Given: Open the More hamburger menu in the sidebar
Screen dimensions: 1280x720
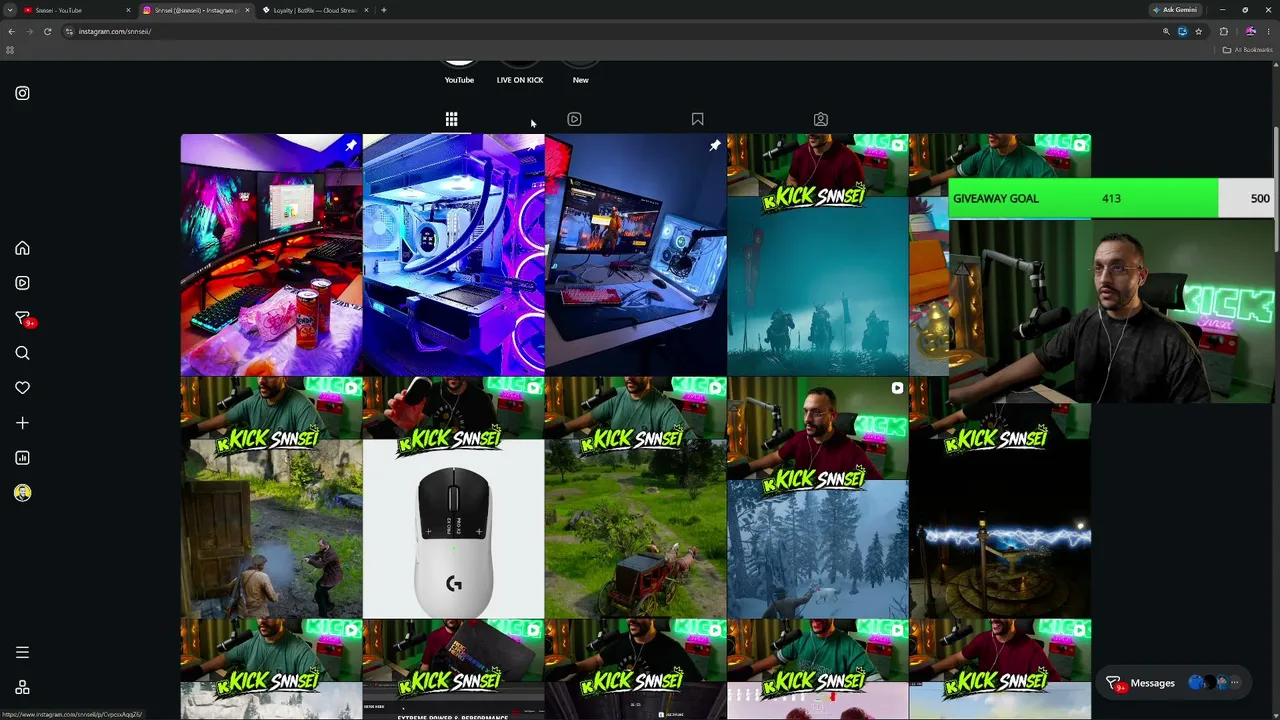Looking at the screenshot, I should [22, 652].
